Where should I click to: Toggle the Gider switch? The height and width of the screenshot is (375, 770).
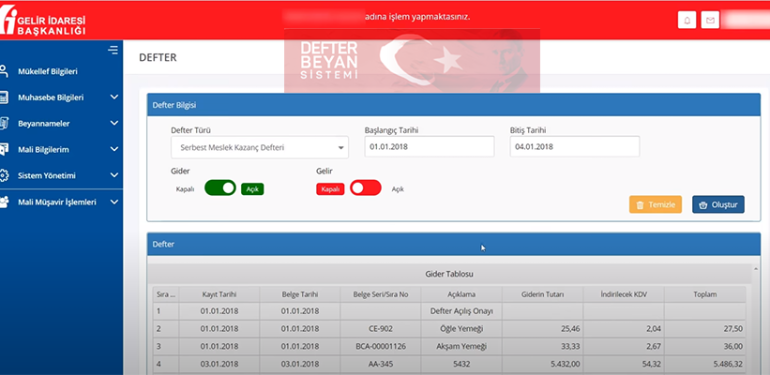pos(220,188)
